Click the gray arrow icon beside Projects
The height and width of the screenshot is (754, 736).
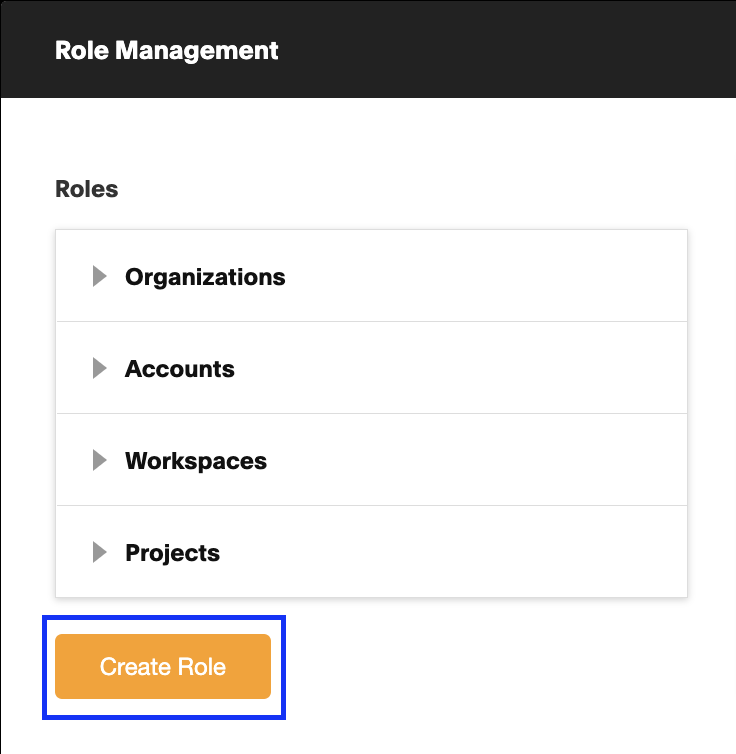coord(100,552)
